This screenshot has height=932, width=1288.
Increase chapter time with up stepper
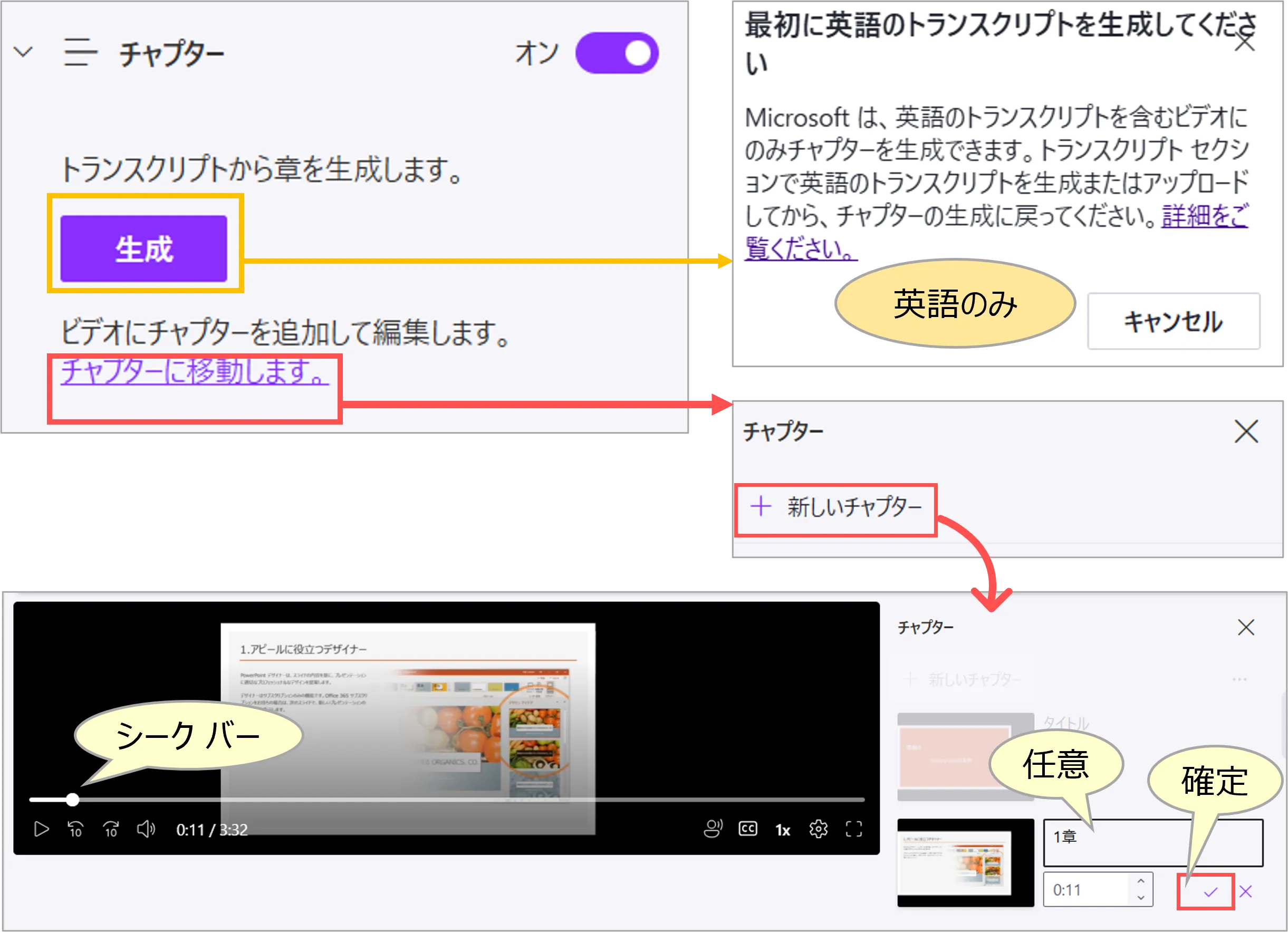1141,881
